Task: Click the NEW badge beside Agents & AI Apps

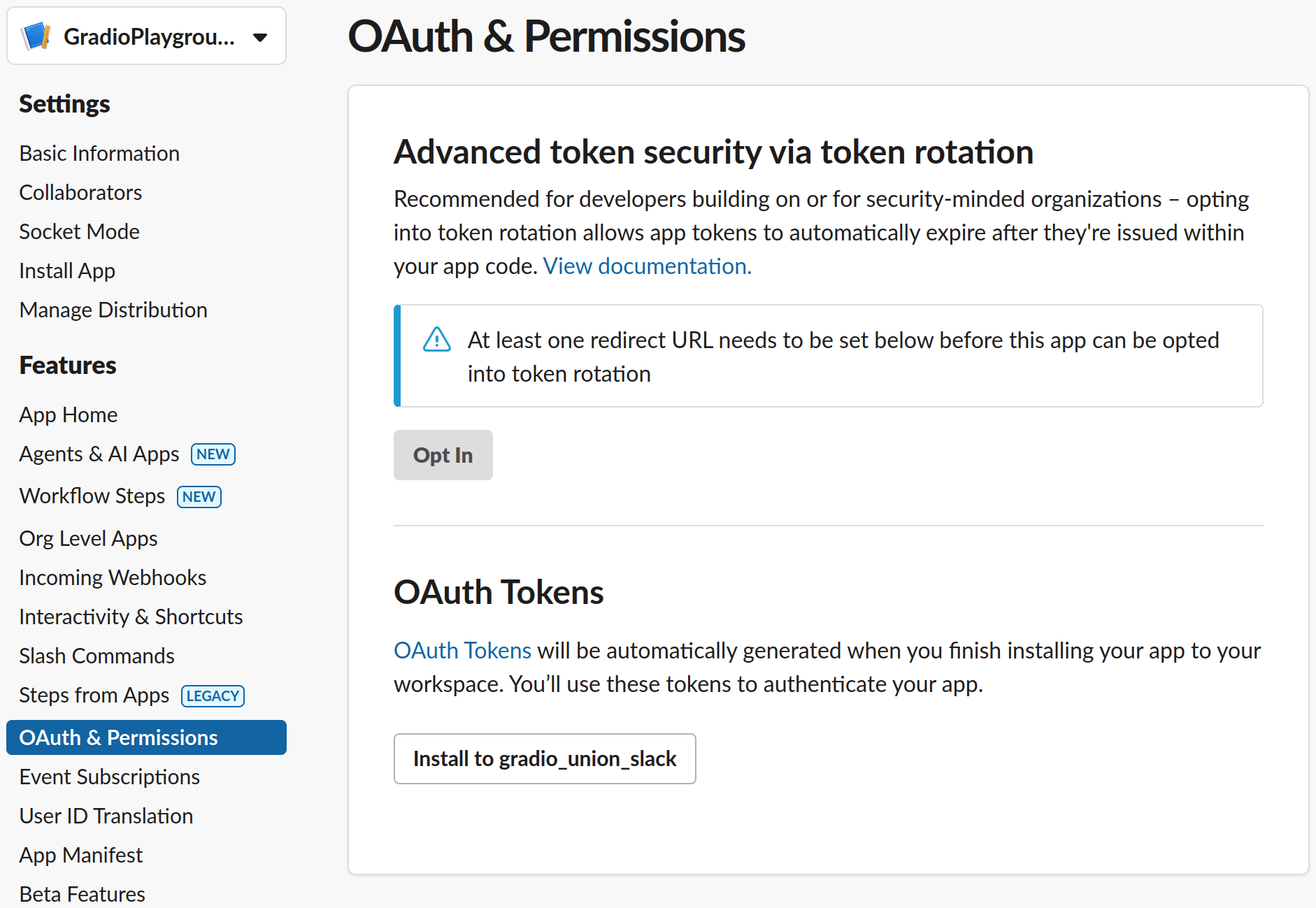Action: tap(213, 454)
